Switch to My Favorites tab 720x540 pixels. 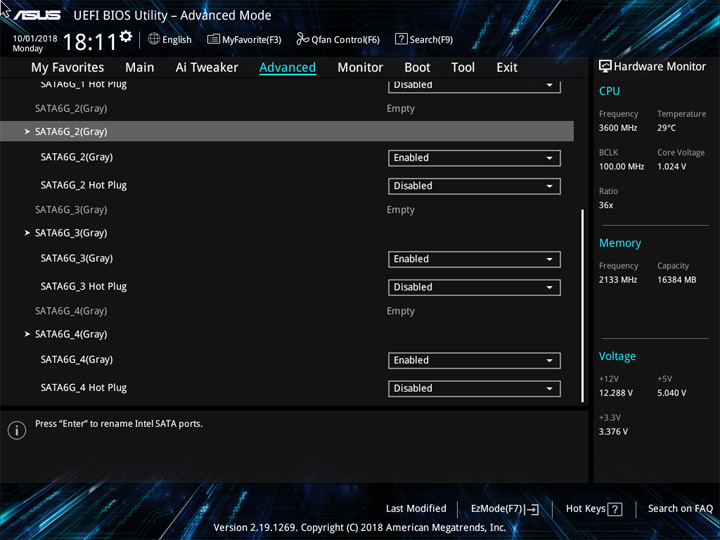68,68
